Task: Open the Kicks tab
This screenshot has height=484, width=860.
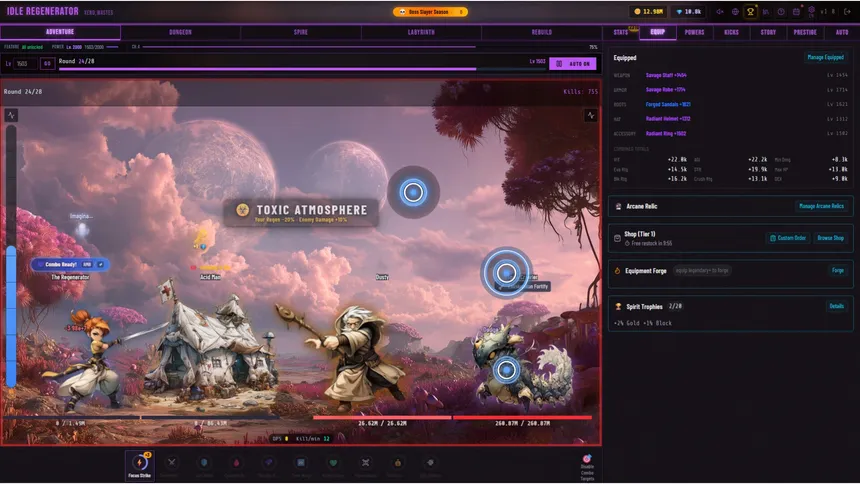Action: (731, 32)
